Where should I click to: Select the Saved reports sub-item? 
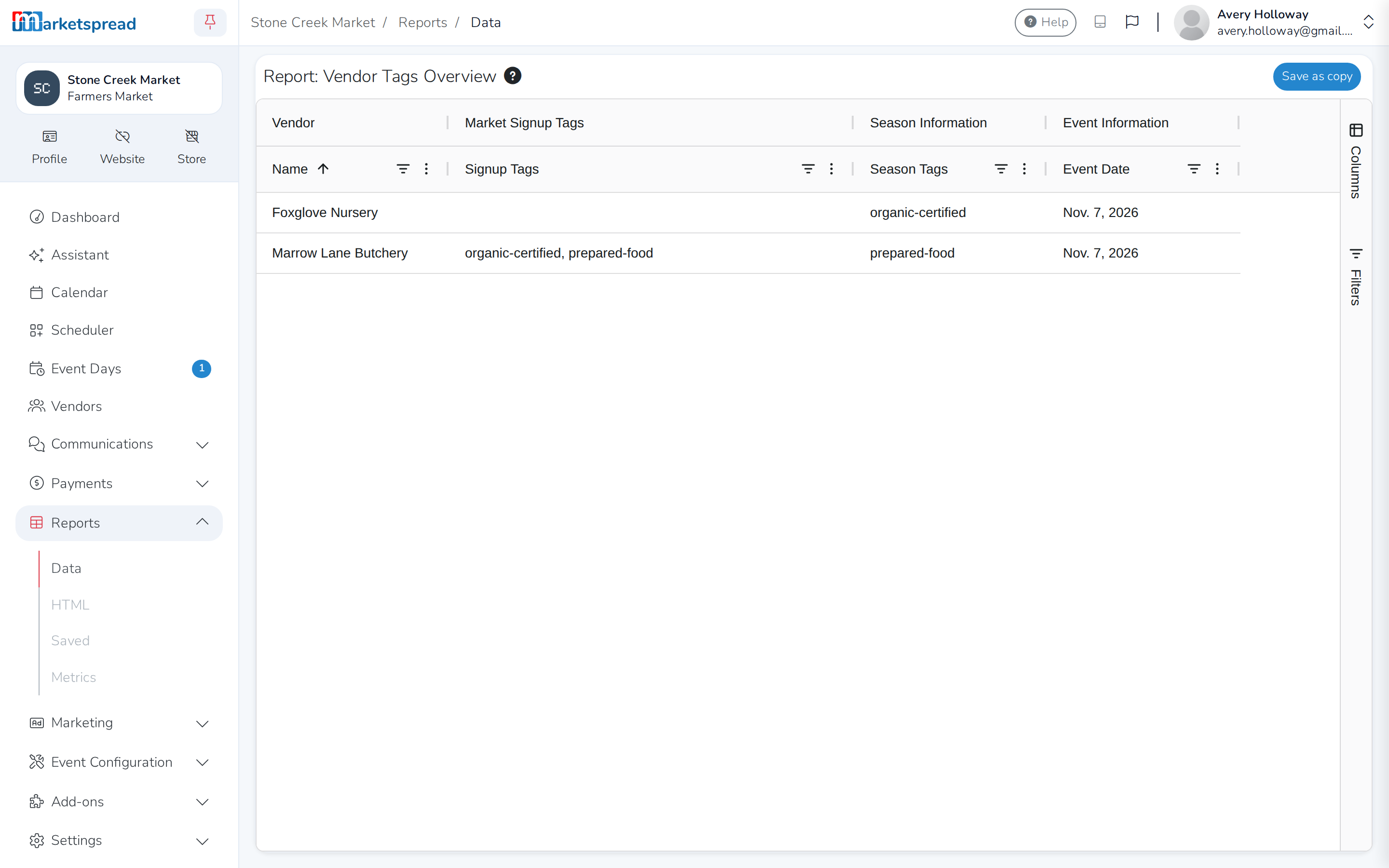(x=70, y=641)
